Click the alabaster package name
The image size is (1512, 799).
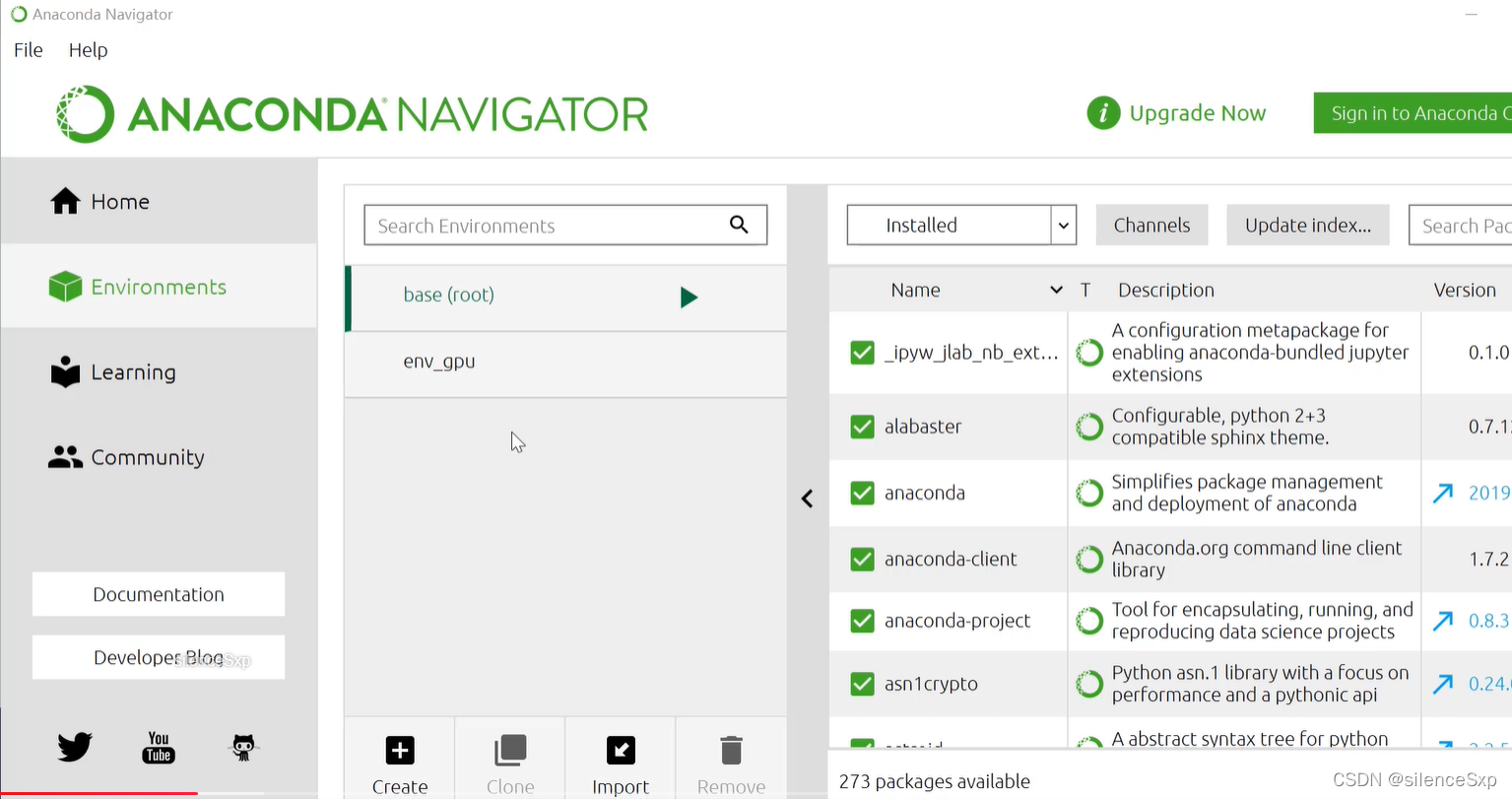click(x=923, y=427)
